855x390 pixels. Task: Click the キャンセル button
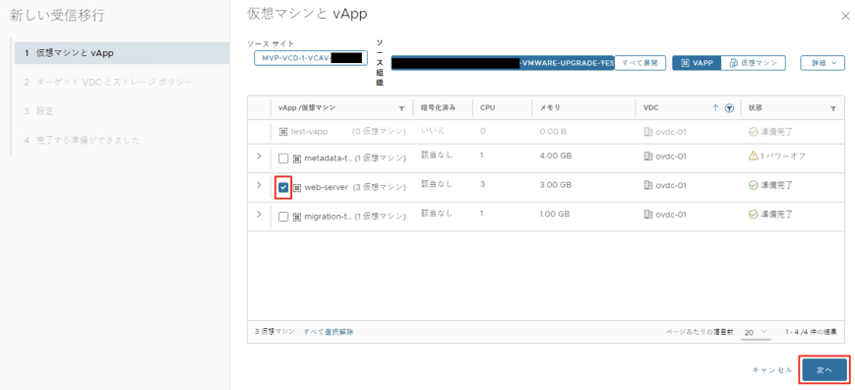click(x=772, y=370)
